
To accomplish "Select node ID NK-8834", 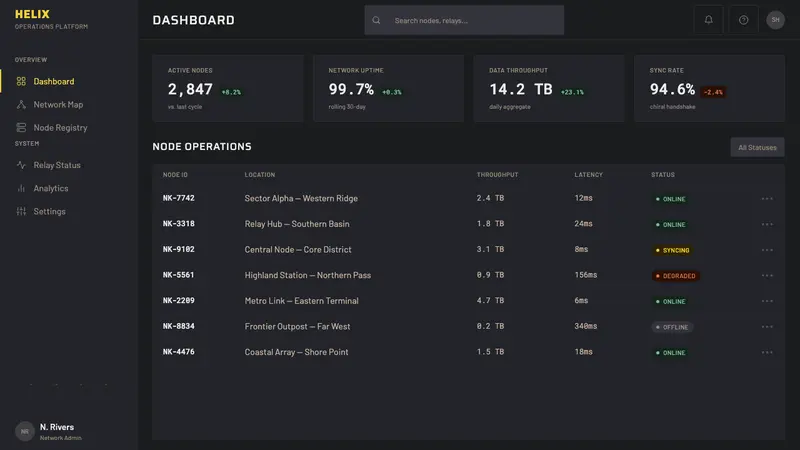I will tap(179, 326).
